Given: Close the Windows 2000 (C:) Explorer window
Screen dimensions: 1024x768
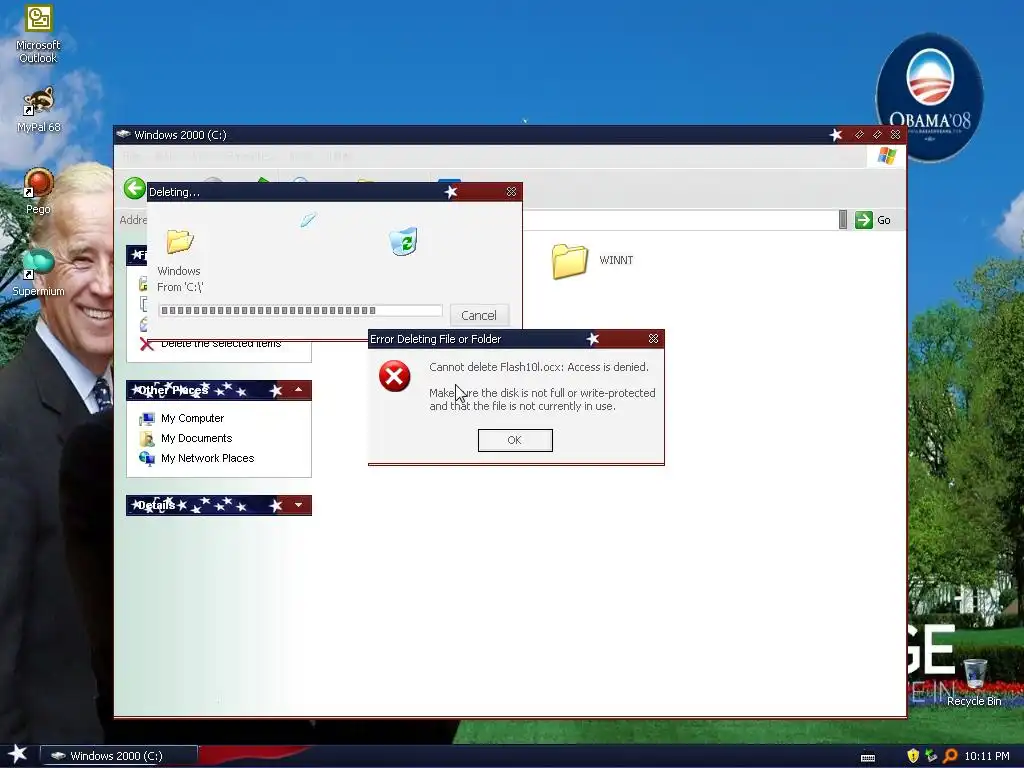Looking at the screenshot, I should coord(895,135).
